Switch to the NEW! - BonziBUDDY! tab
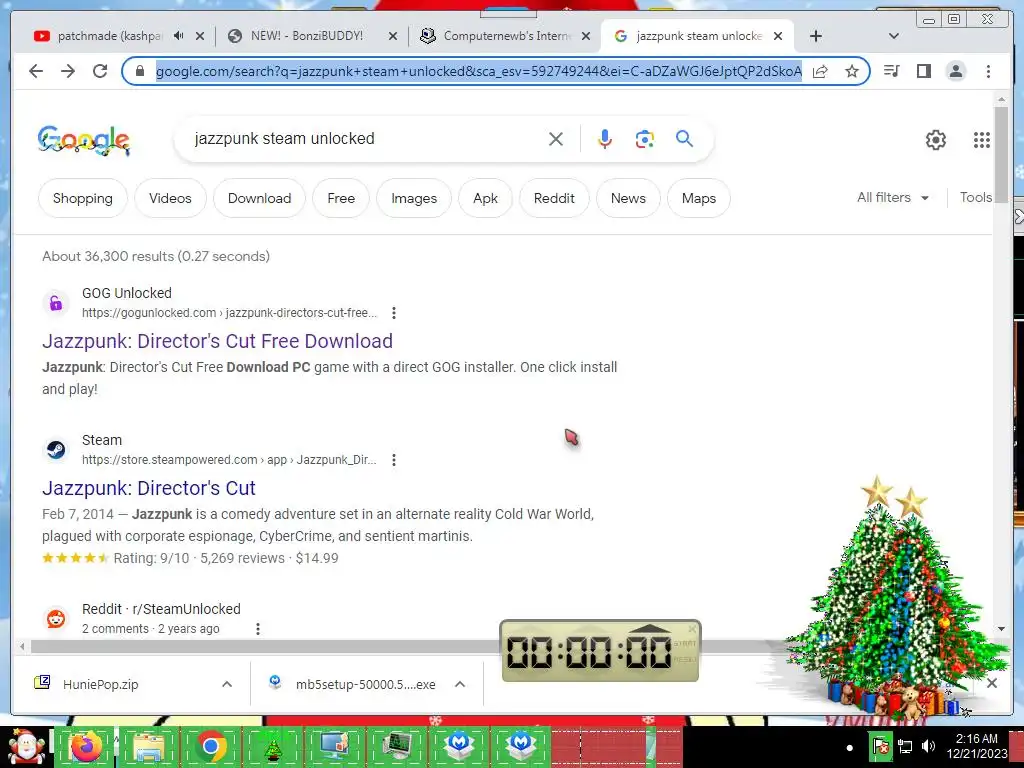1024x768 pixels. [307, 36]
